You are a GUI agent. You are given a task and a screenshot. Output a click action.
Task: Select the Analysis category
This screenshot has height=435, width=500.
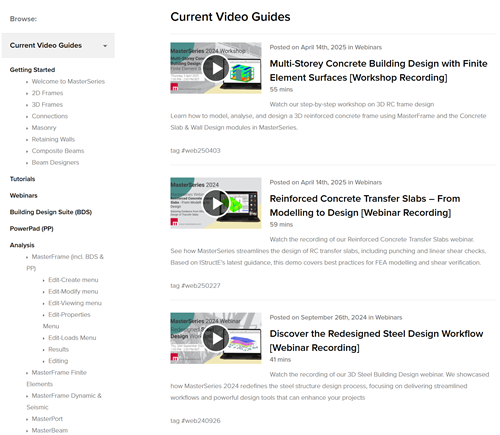tap(22, 245)
